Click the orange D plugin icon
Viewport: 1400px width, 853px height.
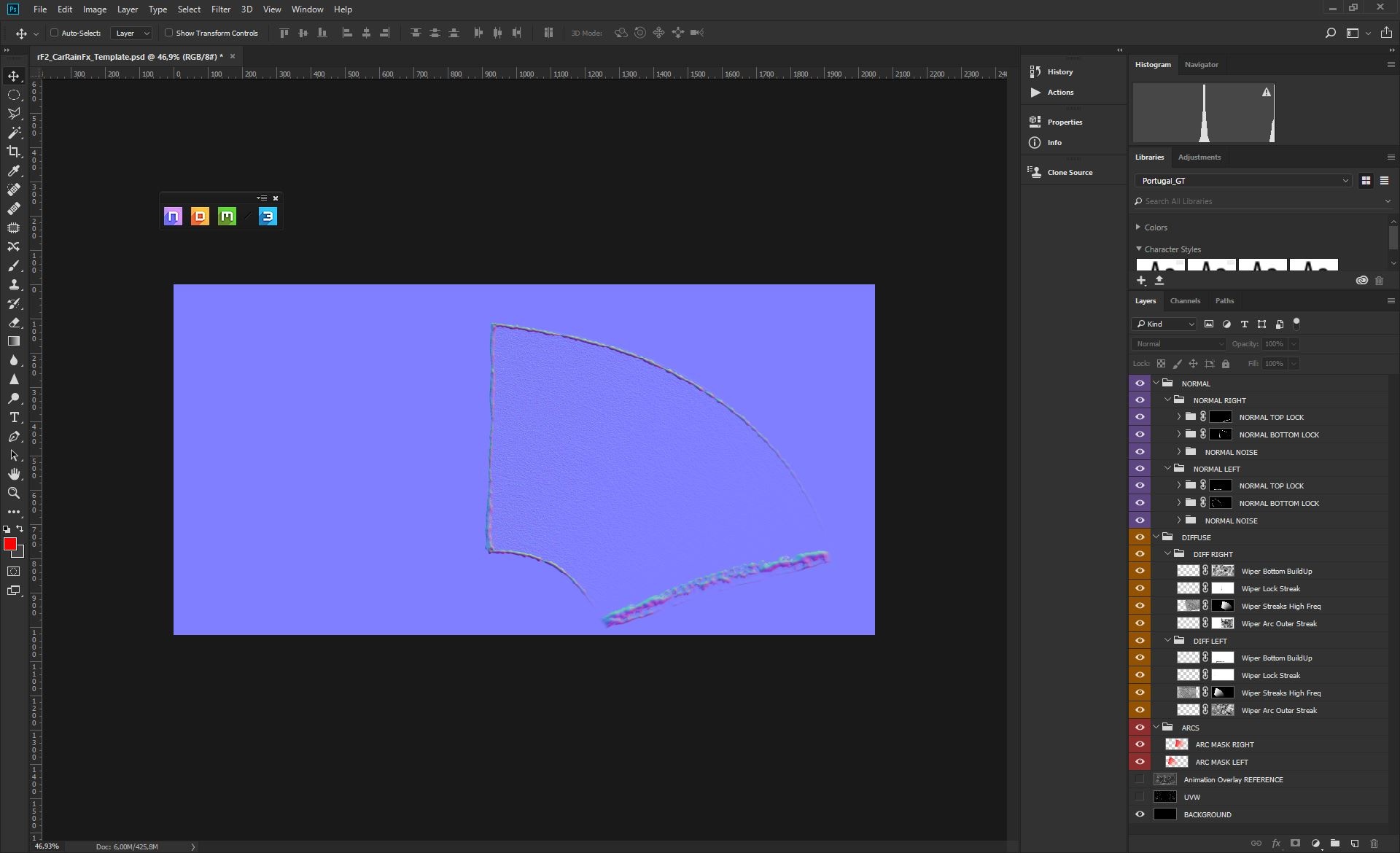tap(200, 217)
